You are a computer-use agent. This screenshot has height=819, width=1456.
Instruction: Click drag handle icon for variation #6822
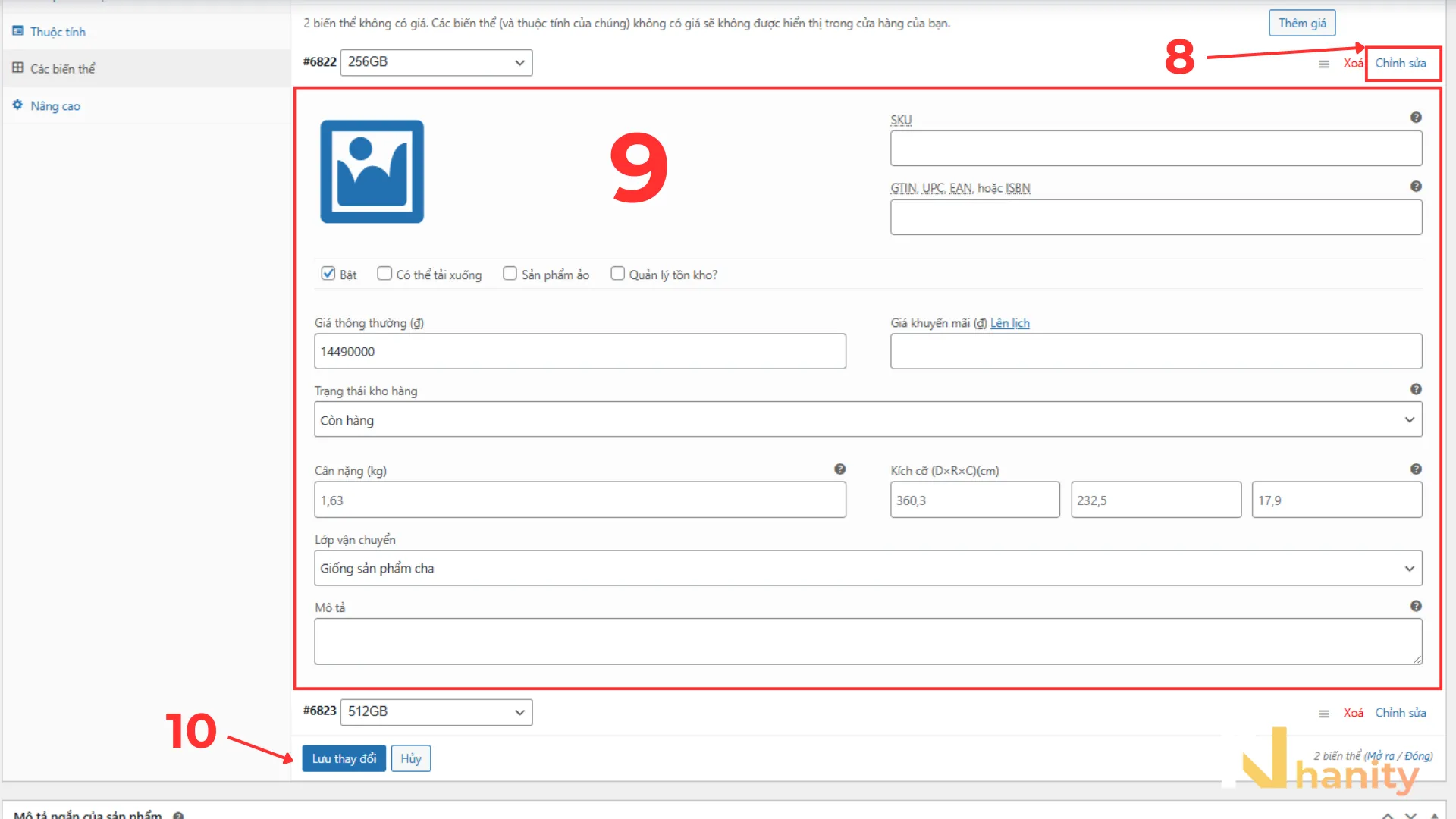tap(1324, 64)
